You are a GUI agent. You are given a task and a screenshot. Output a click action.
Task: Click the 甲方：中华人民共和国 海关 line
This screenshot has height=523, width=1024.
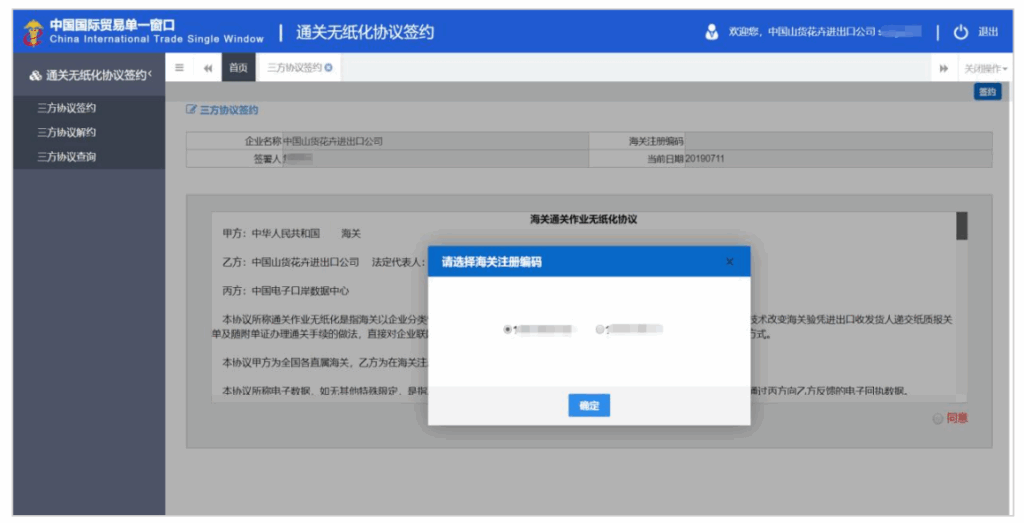pos(291,234)
